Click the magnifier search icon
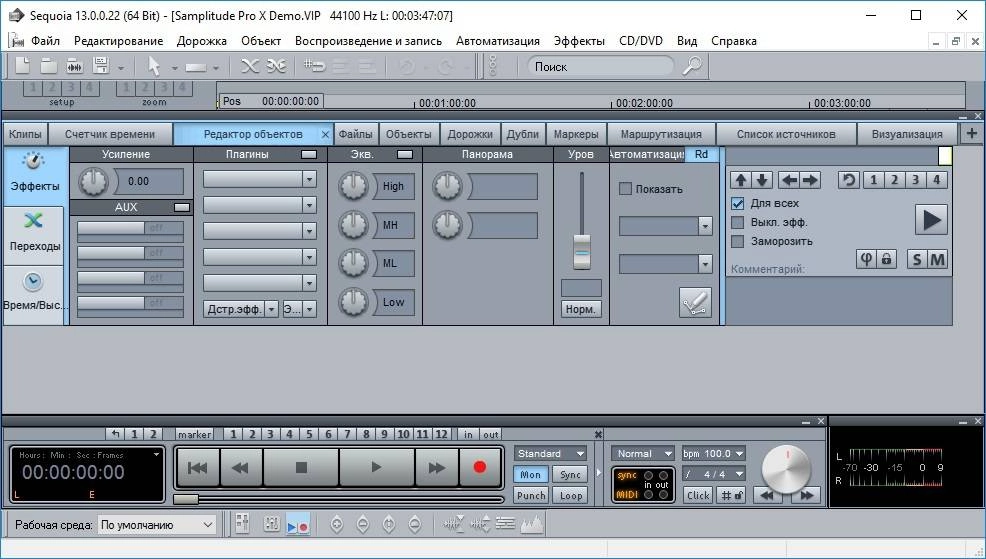This screenshot has height=559, width=986. pyautogui.click(x=692, y=65)
